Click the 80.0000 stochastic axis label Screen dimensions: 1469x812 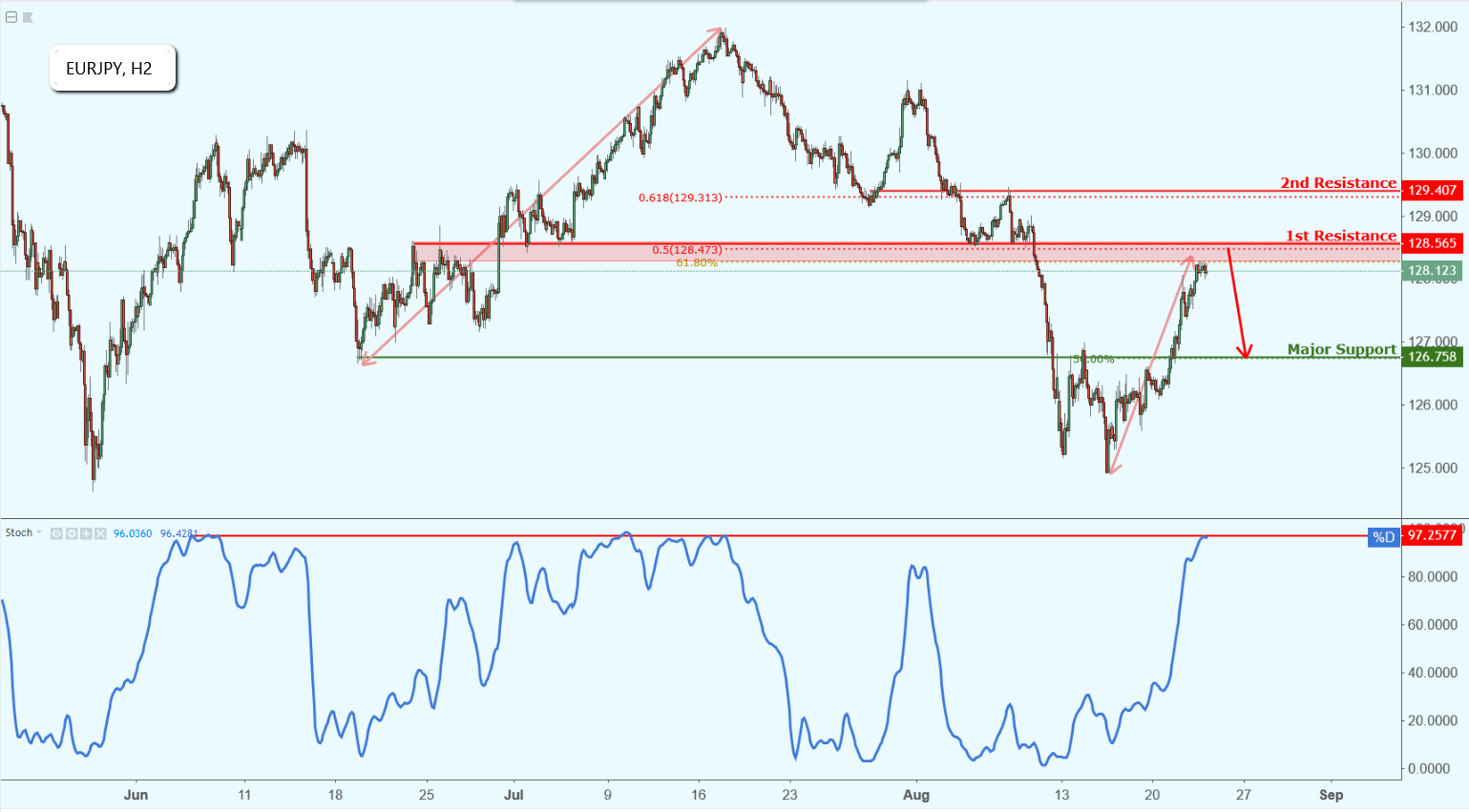click(x=1433, y=576)
